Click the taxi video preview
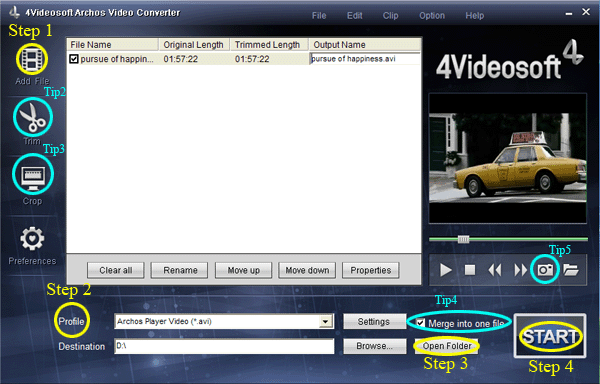Image resolution: width=600 pixels, height=384 pixels. click(507, 158)
